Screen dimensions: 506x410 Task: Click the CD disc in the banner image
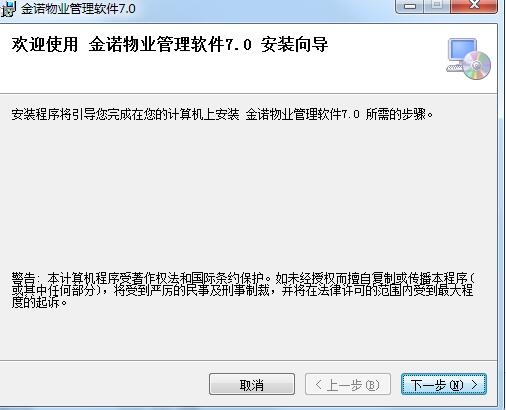(x=477, y=65)
